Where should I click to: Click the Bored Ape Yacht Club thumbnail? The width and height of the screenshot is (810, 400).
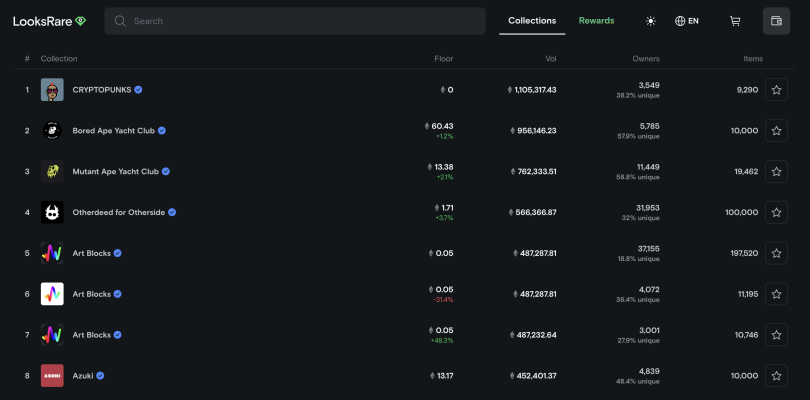click(52, 131)
